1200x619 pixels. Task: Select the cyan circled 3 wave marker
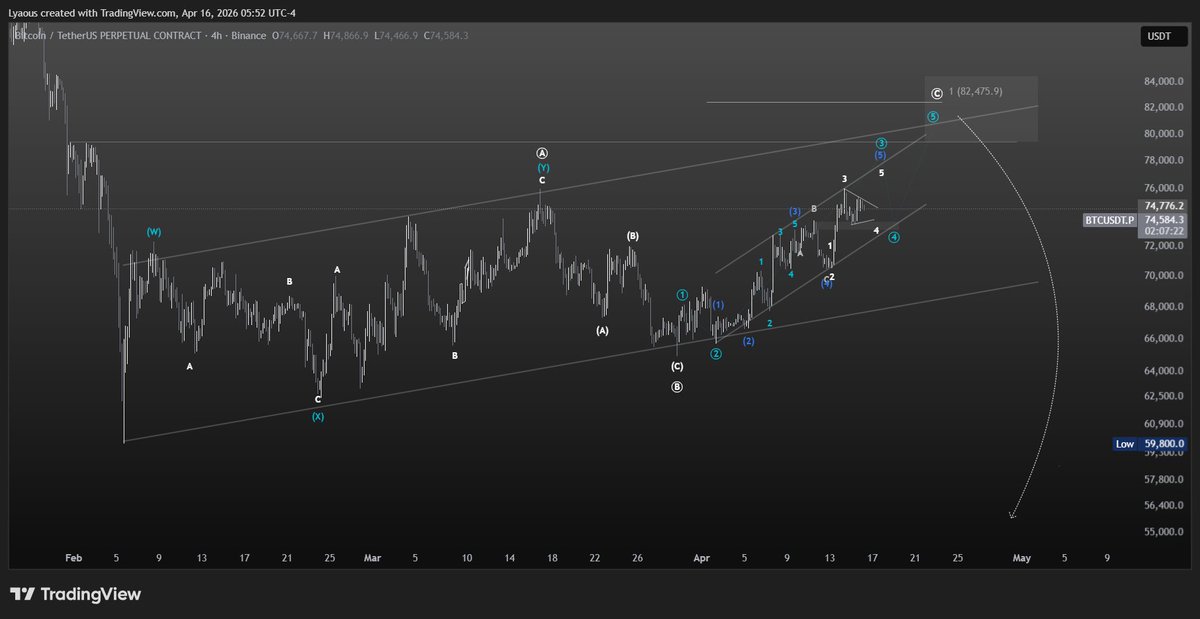coord(881,143)
